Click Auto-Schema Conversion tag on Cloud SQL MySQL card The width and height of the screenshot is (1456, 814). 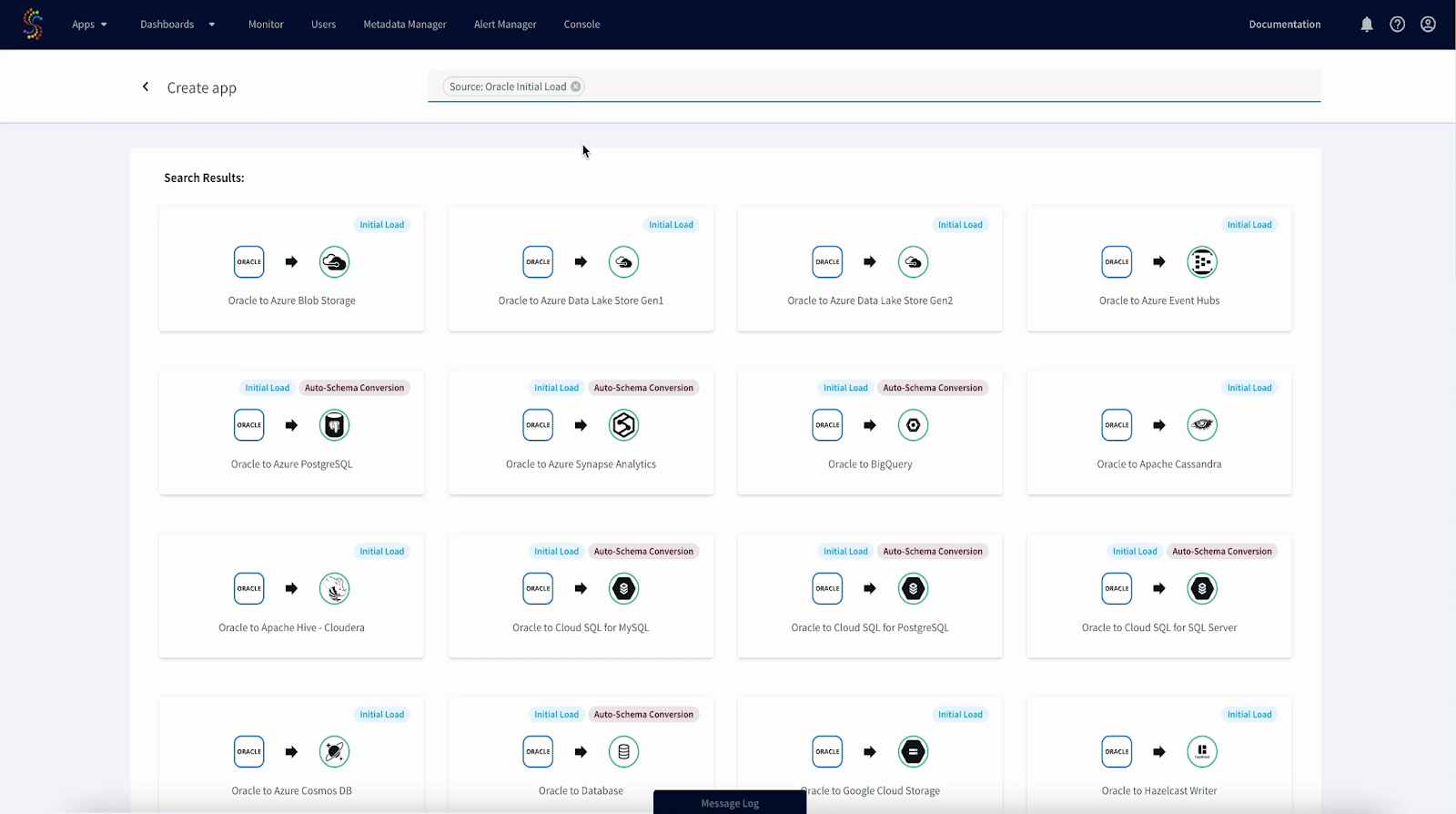tap(643, 552)
